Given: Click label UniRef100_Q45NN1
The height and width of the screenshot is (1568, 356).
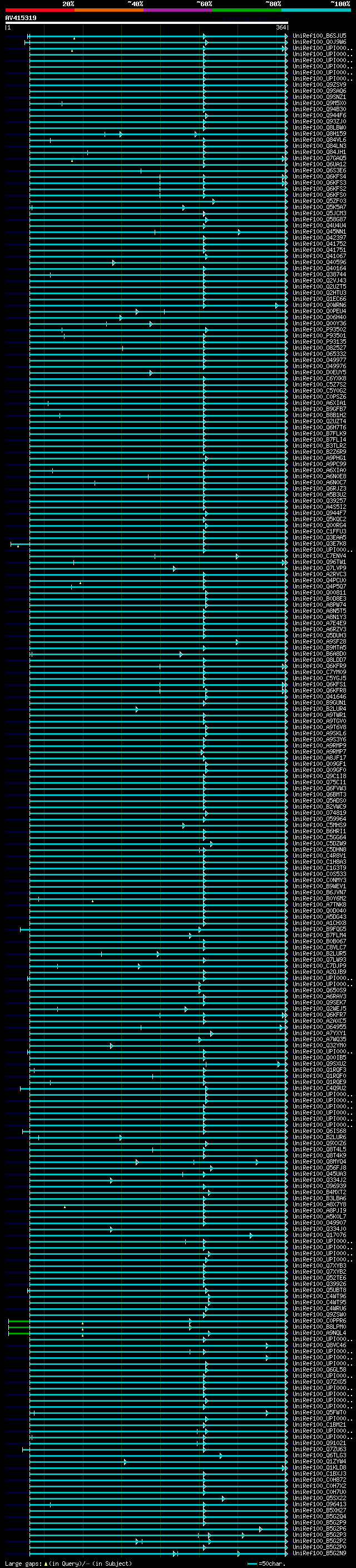Looking at the screenshot, I should point(319,231).
